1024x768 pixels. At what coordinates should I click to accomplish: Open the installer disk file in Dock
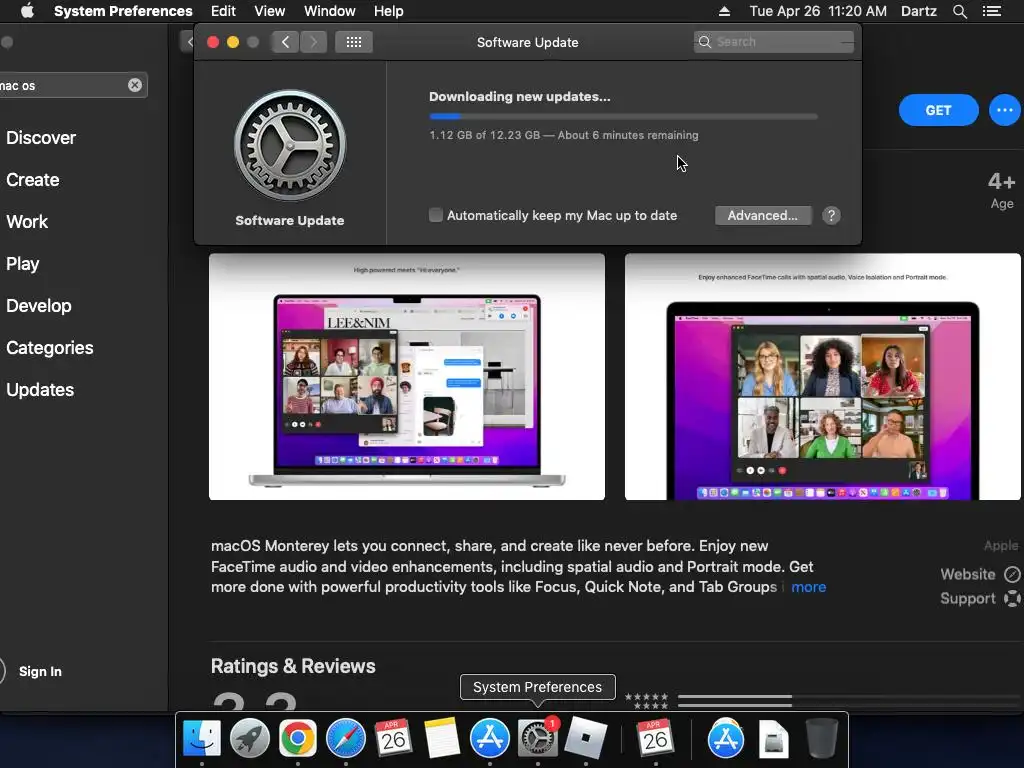(774, 739)
